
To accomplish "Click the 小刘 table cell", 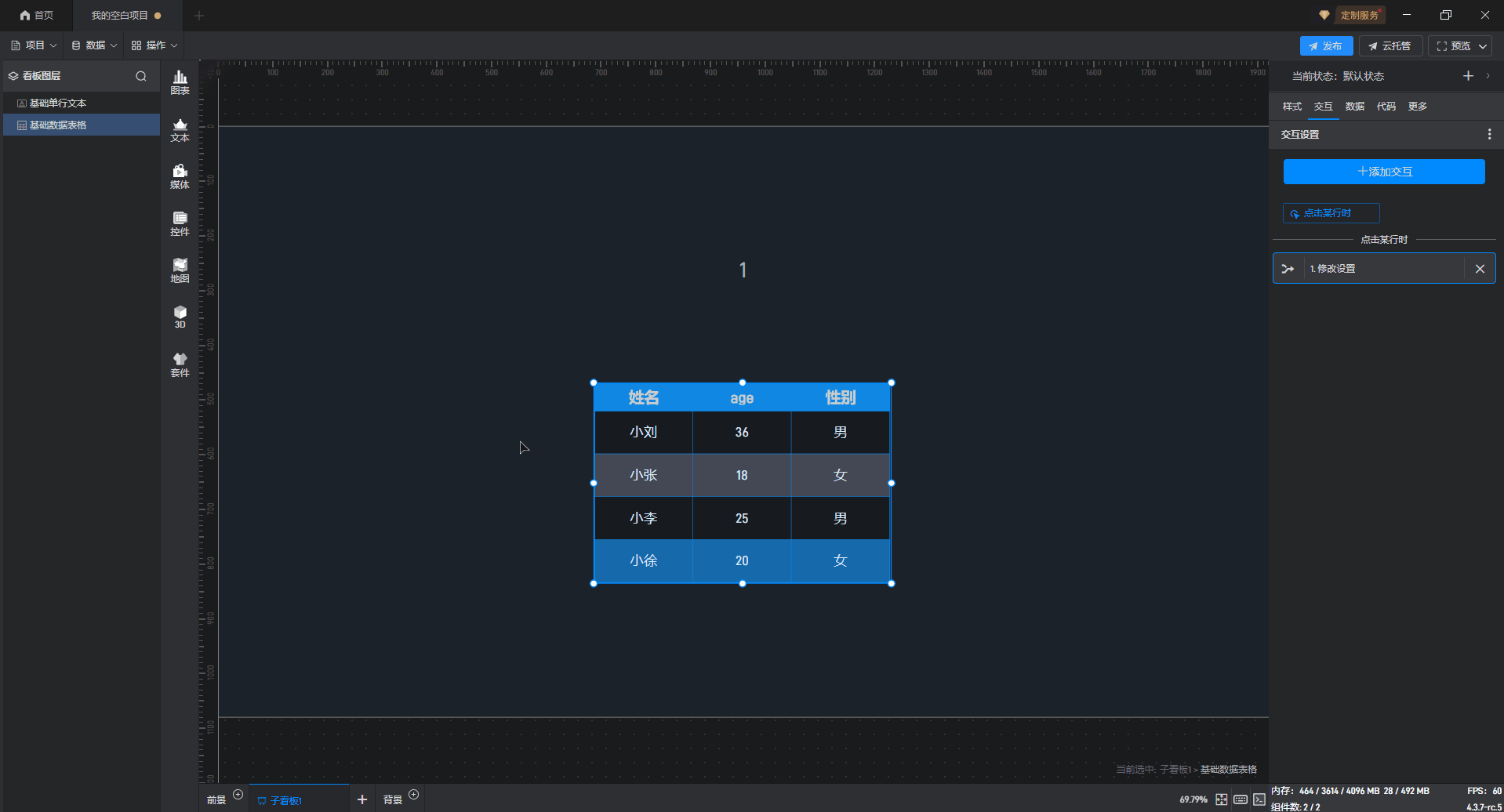I will [x=644, y=433].
